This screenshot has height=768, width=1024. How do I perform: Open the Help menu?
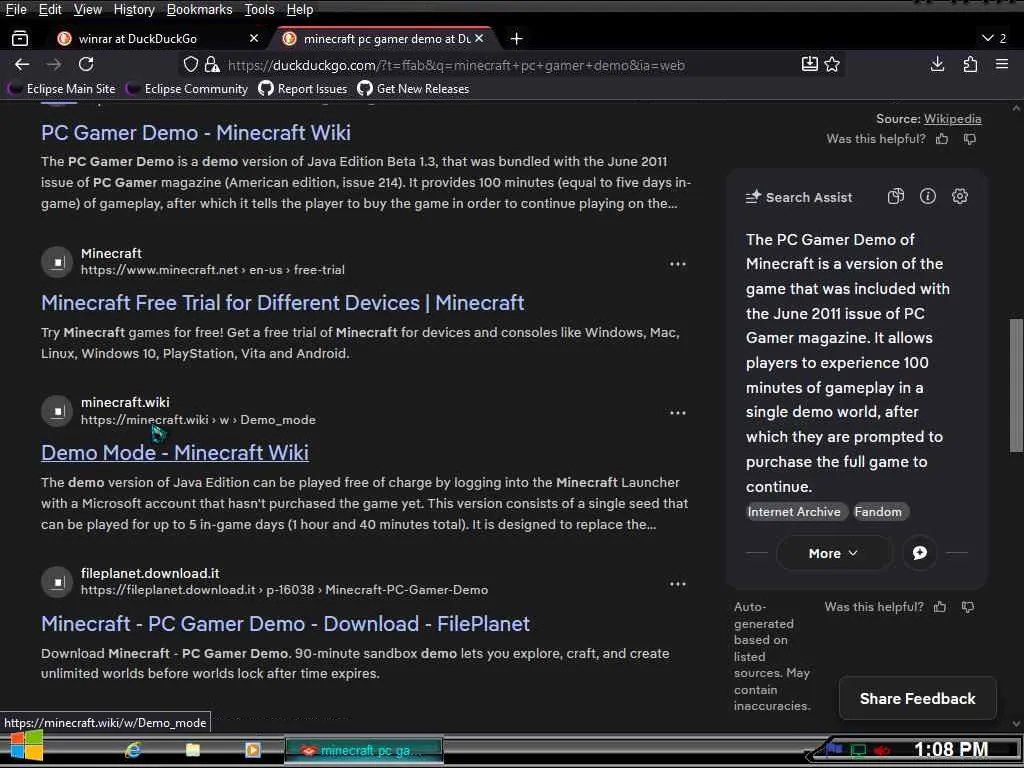point(300,9)
